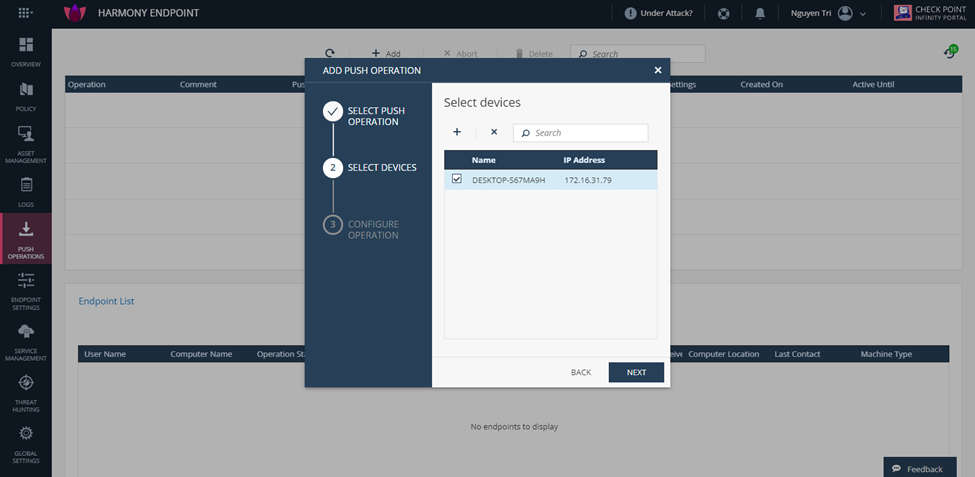Sort endpoint list by Computer Name
This screenshot has height=477, width=975.
point(201,354)
